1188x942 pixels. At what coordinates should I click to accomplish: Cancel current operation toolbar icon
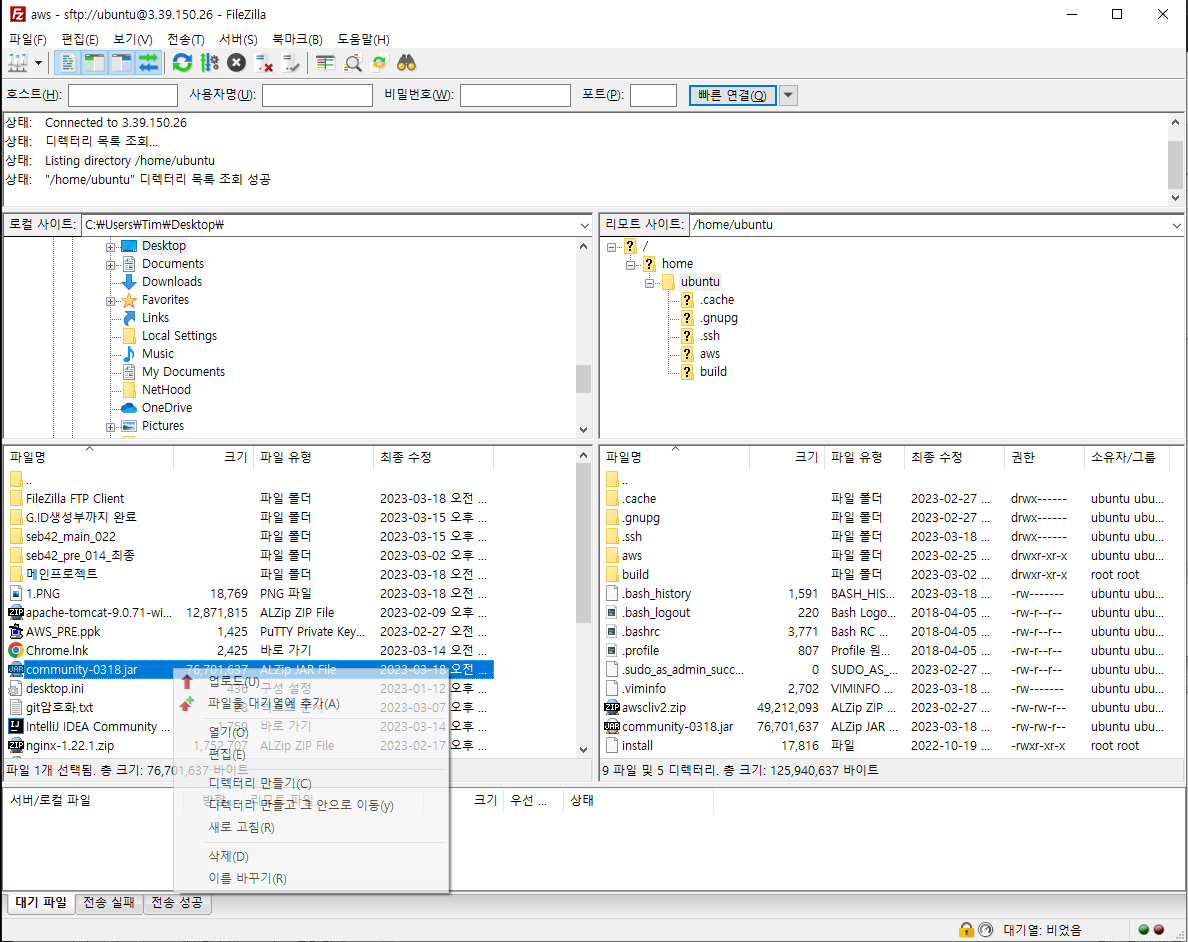click(x=236, y=63)
